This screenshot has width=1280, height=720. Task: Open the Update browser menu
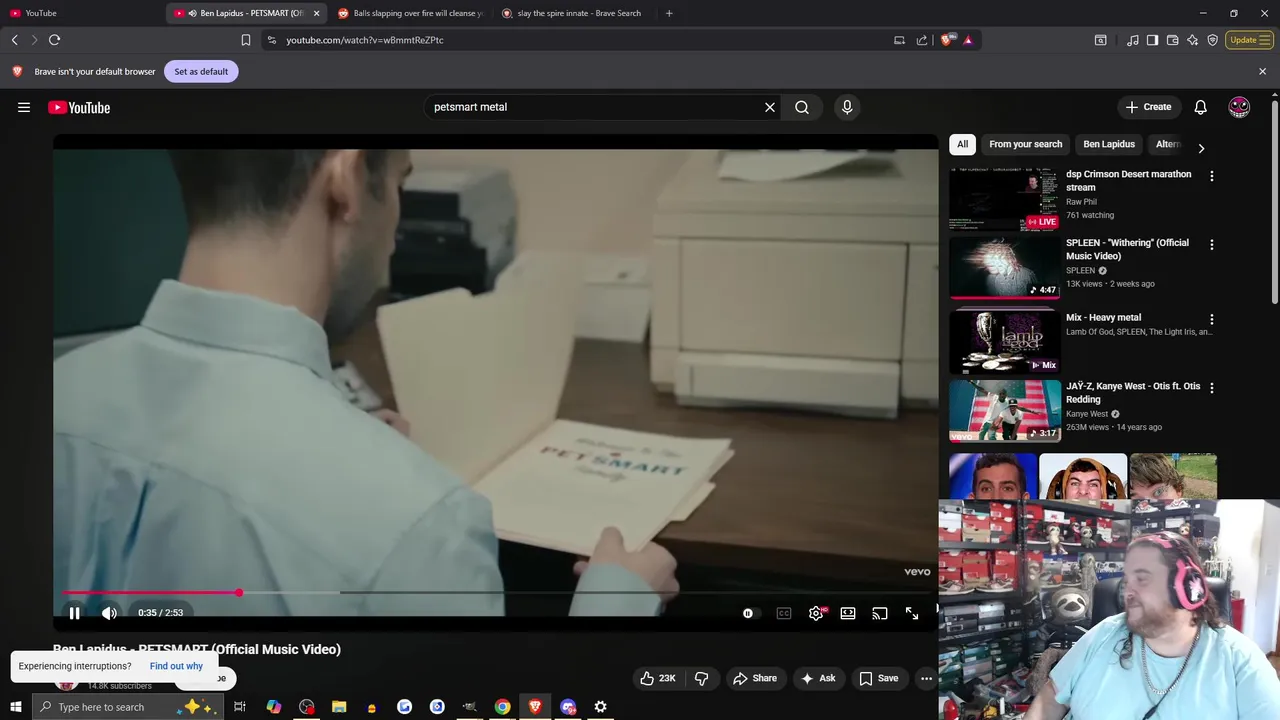click(x=1250, y=40)
